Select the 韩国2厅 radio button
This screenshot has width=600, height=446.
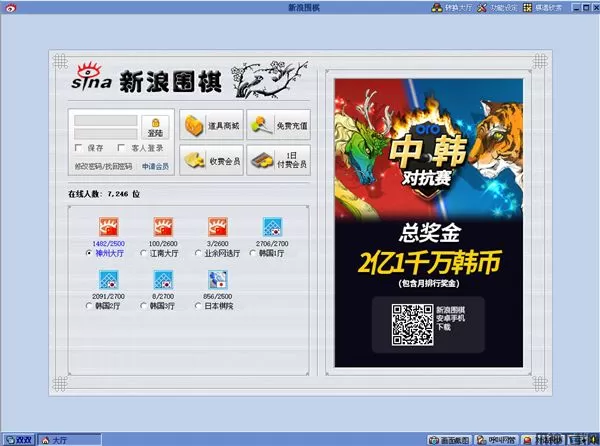(89, 306)
